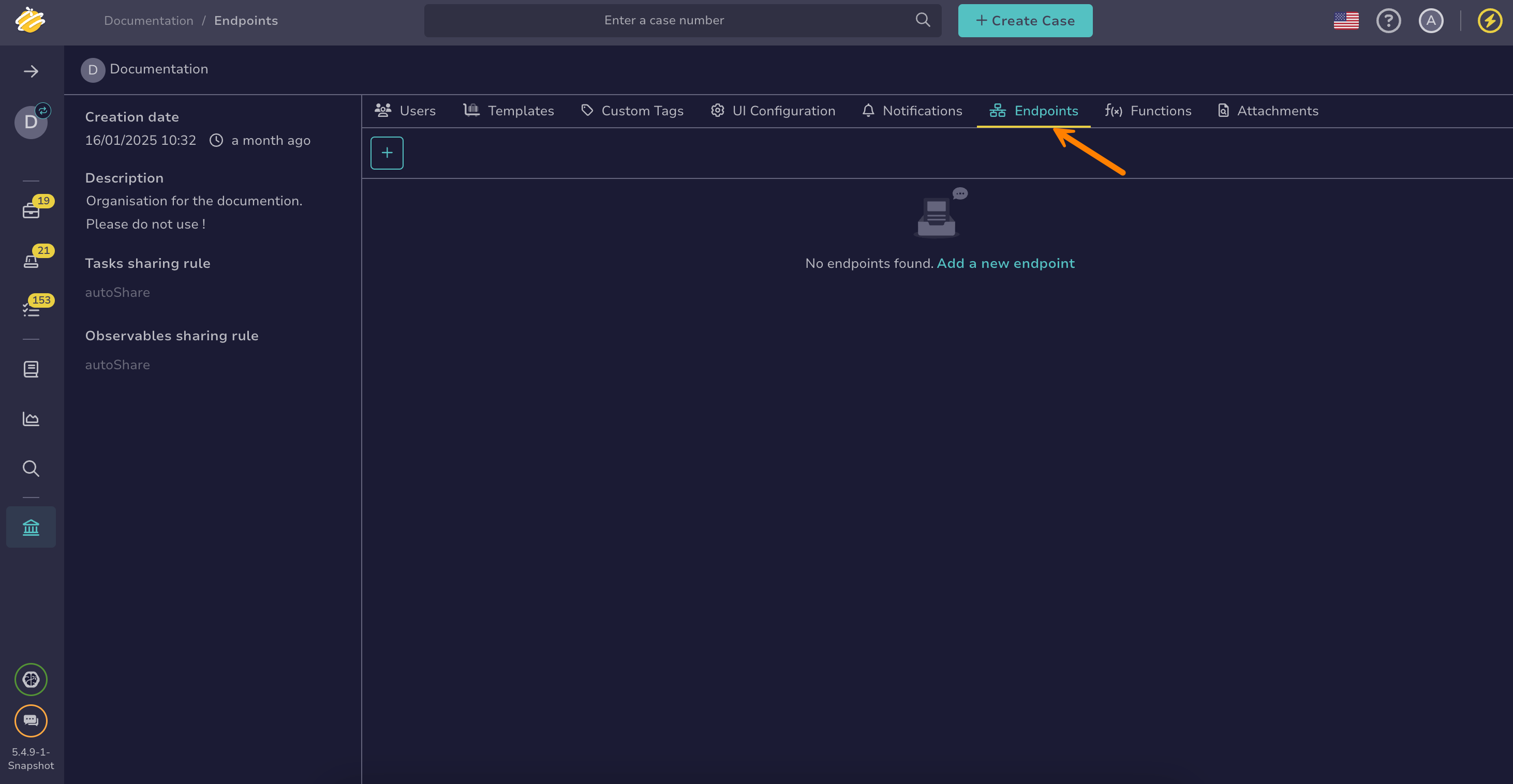Open the sidebar search magnifier icon
1513x784 pixels.
[x=31, y=469]
